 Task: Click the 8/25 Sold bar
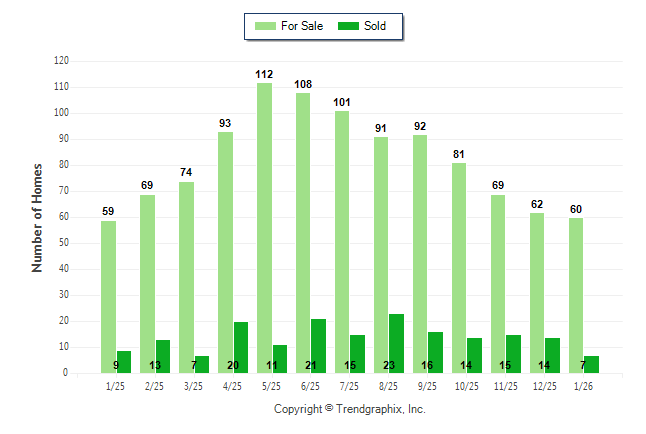(397, 344)
